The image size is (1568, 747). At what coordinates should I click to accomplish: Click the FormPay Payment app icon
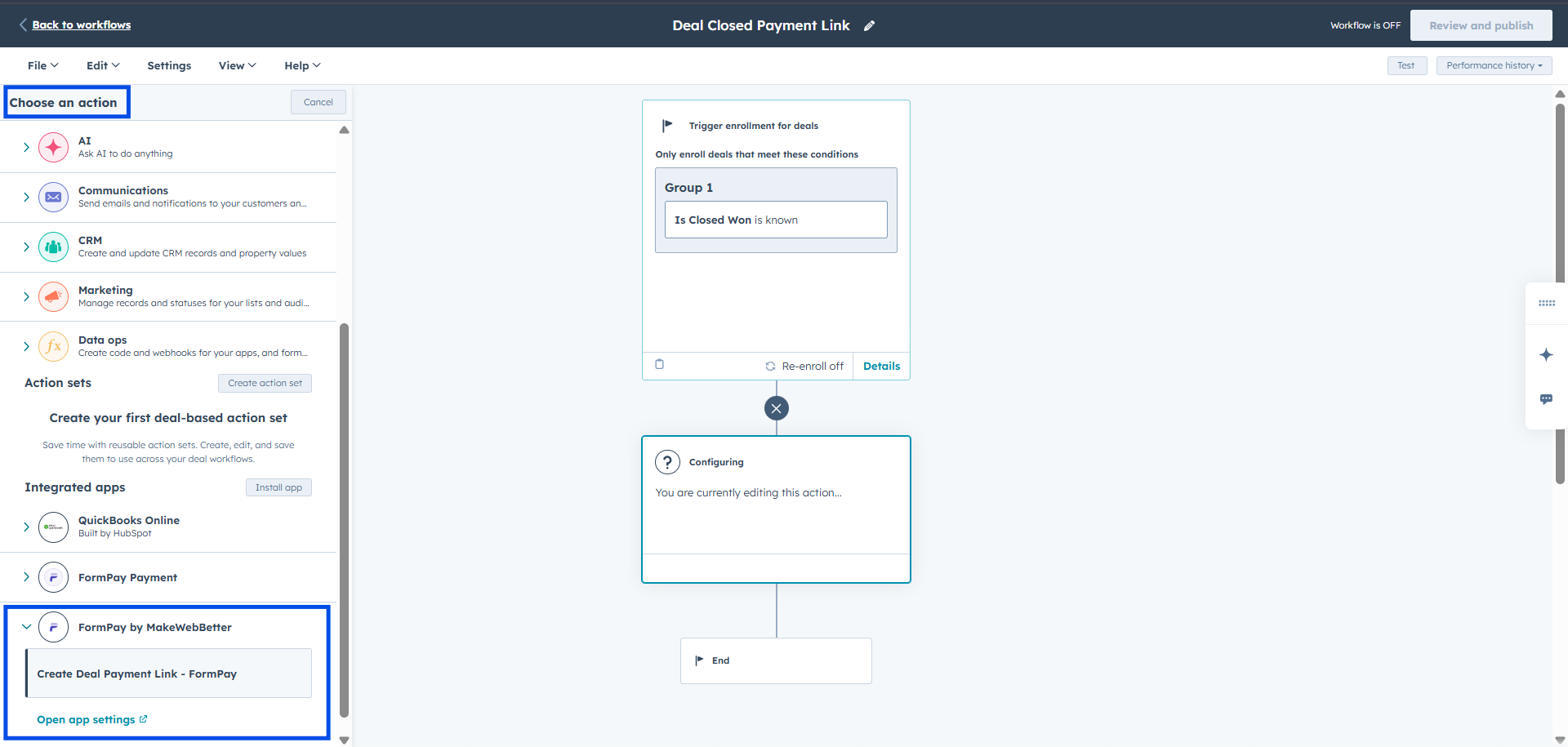coord(53,577)
